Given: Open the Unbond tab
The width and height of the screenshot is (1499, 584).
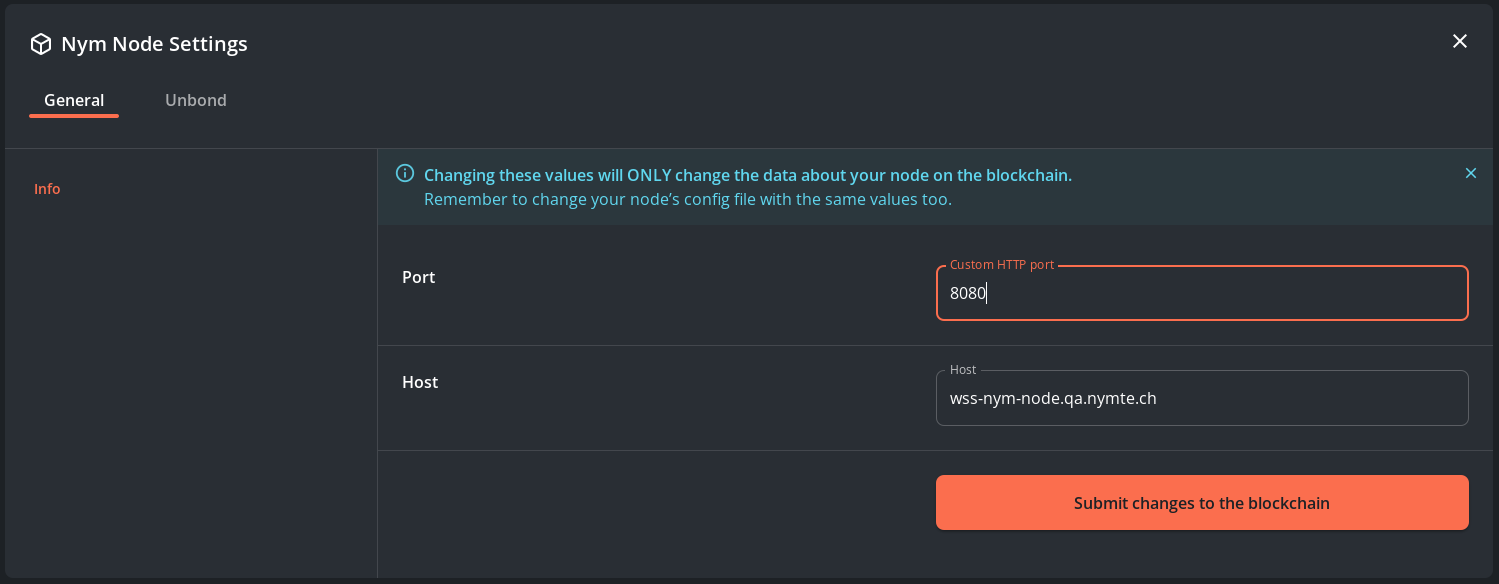Looking at the screenshot, I should click(196, 100).
